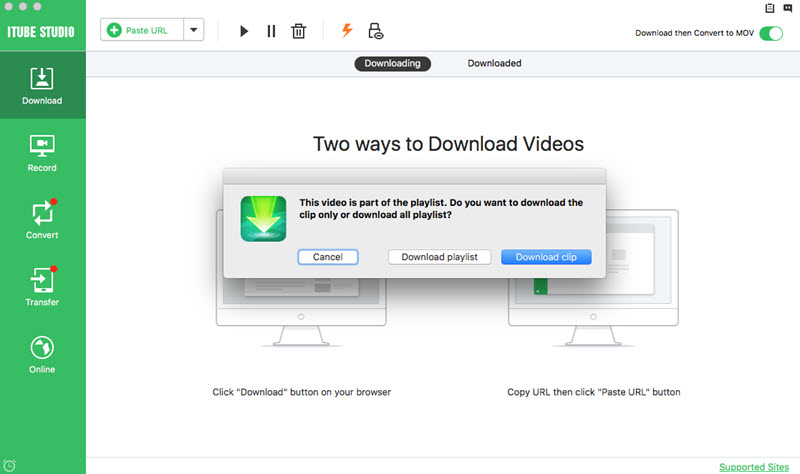
Task: Click the private mode lock icon
Action: 376,31
